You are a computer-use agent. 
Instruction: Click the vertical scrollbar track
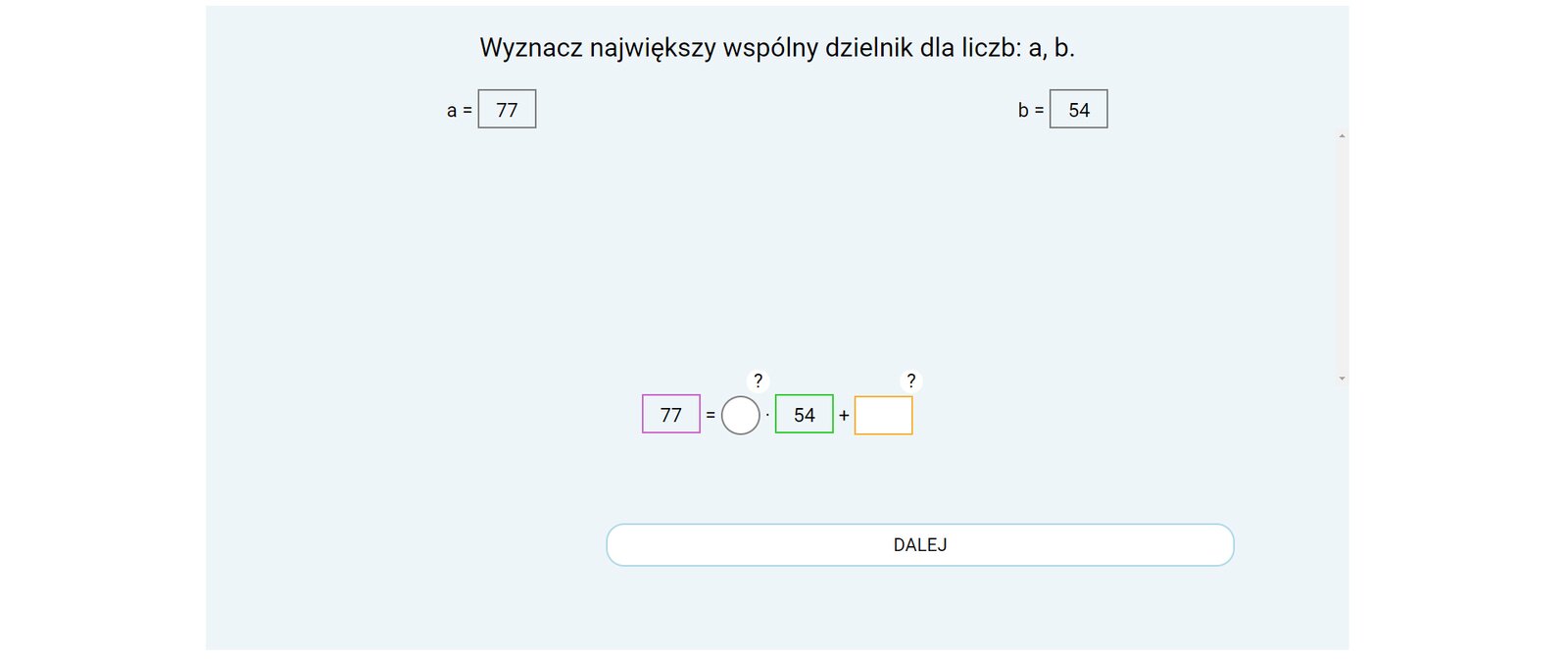click(x=1342, y=255)
